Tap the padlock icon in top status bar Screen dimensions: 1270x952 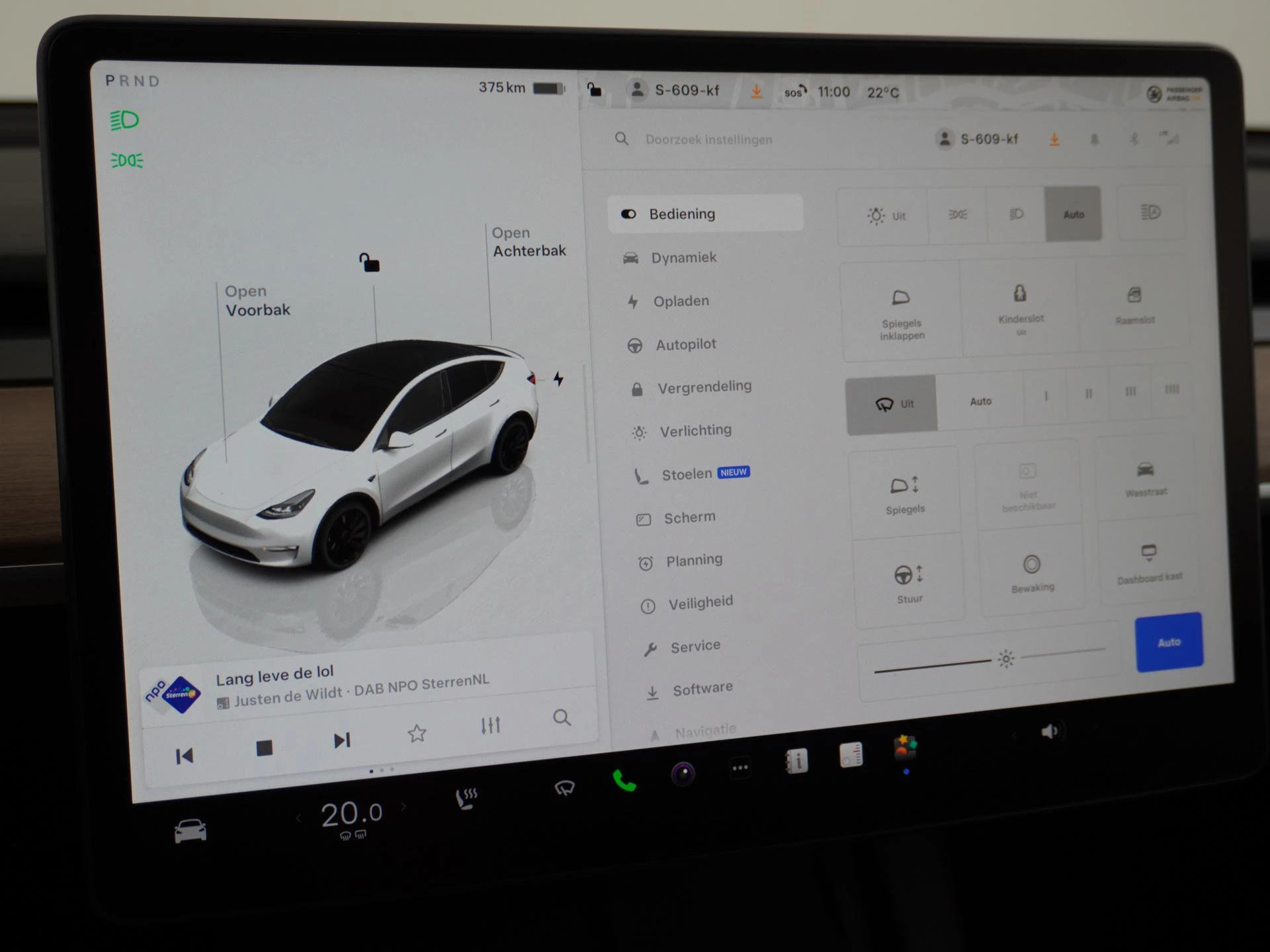[x=595, y=89]
